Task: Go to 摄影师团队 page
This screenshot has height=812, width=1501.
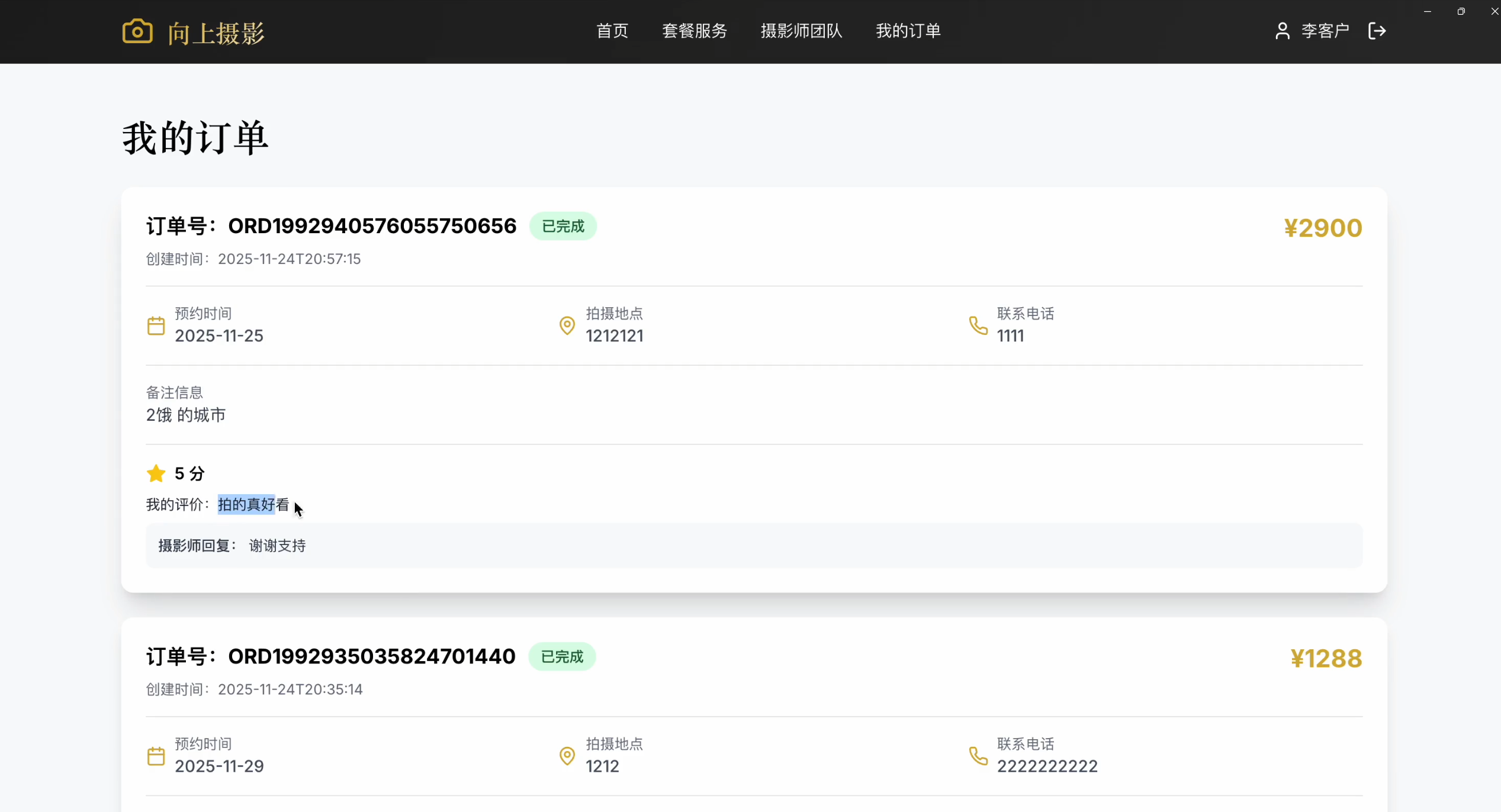Action: pos(801,31)
